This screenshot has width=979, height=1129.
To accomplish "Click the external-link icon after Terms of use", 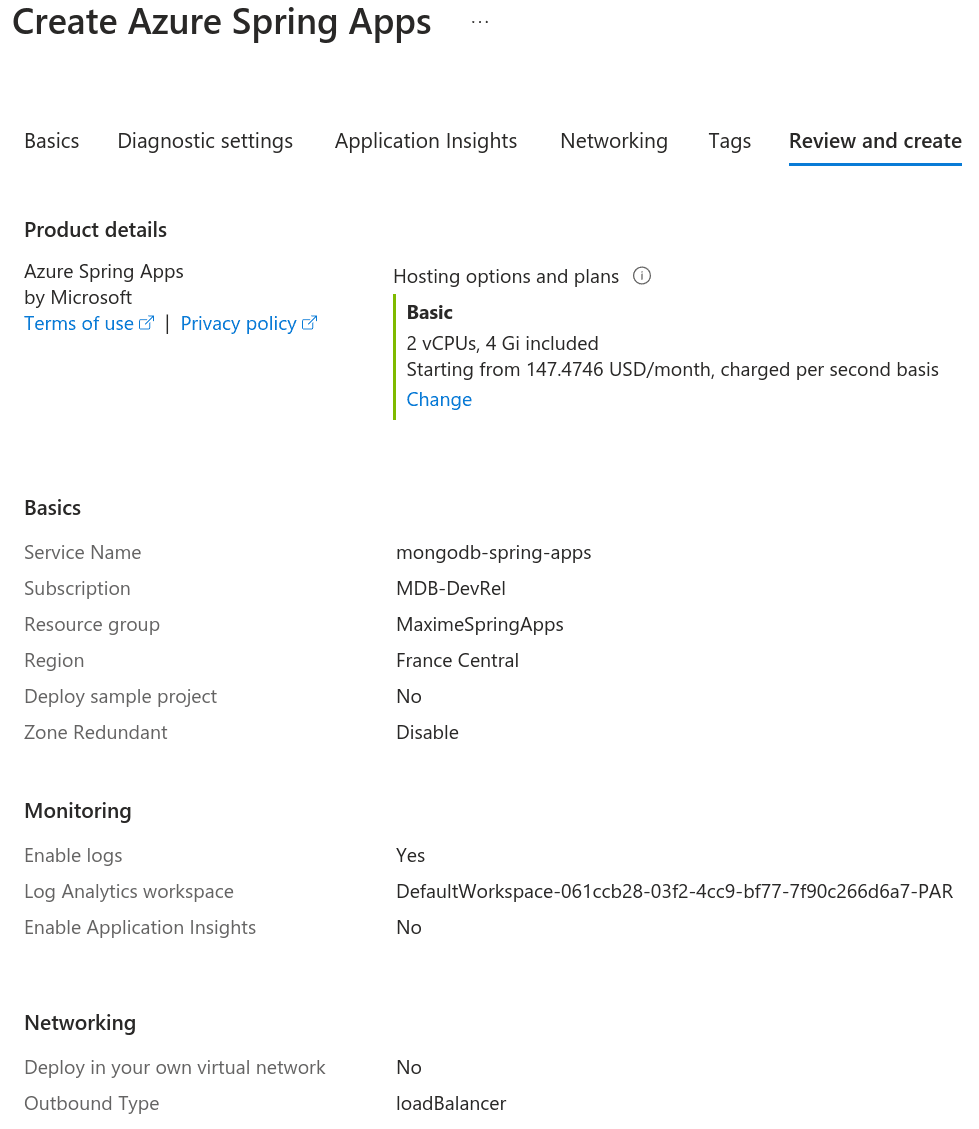I will coord(147,323).
